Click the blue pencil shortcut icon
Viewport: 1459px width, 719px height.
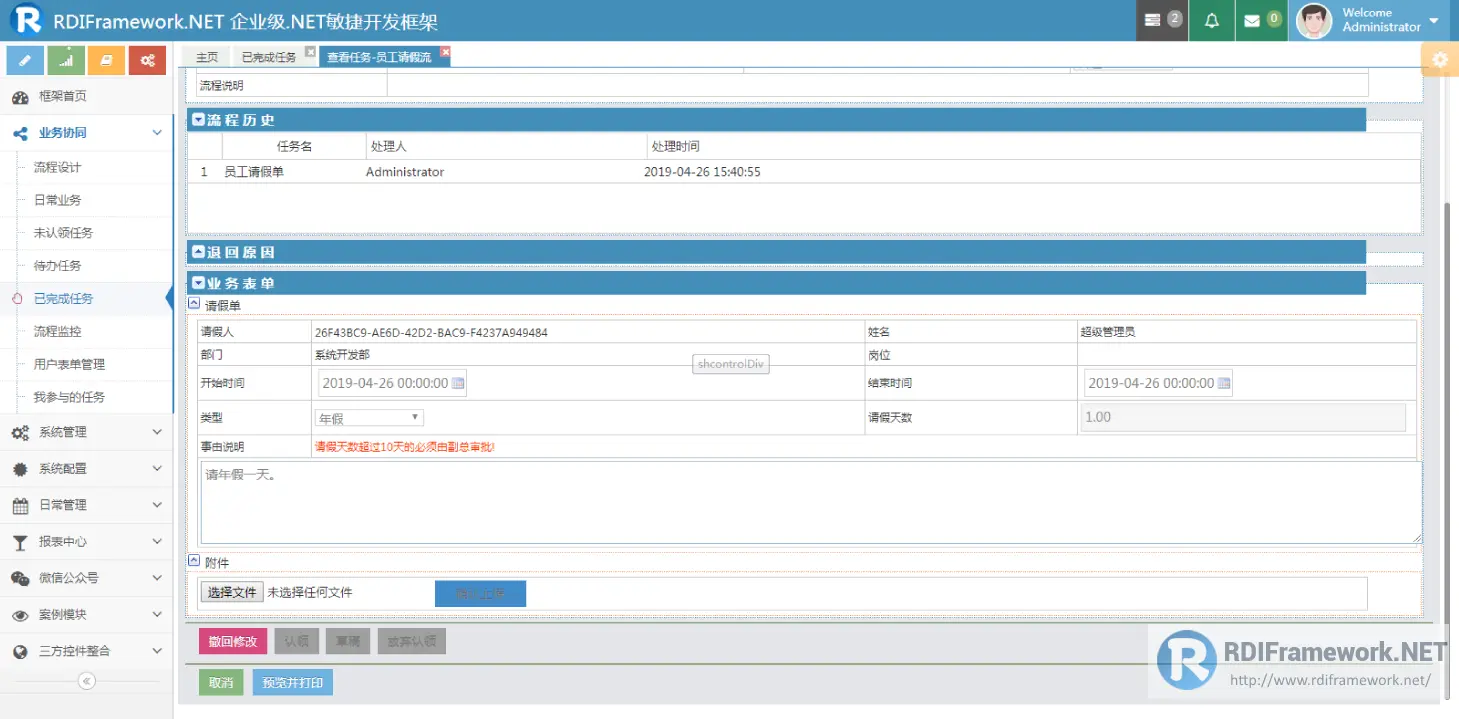[x=25, y=60]
